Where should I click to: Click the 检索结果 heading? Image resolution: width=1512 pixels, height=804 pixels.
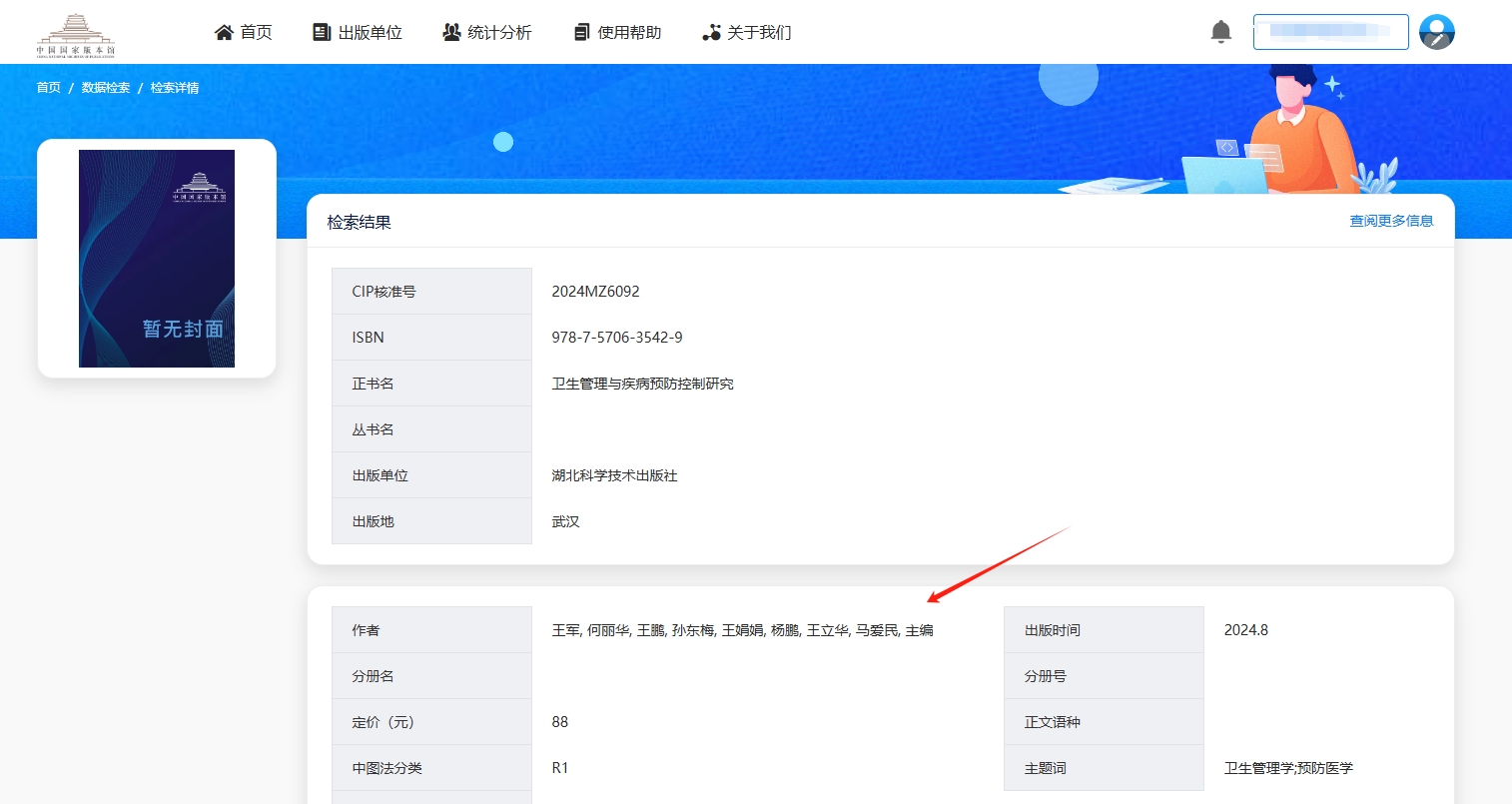click(x=360, y=222)
